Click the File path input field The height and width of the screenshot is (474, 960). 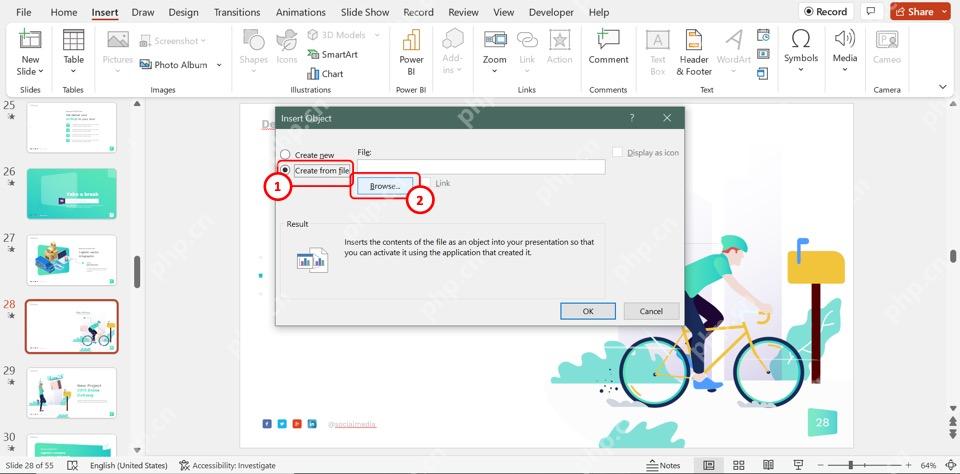click(x=481, y=167)
